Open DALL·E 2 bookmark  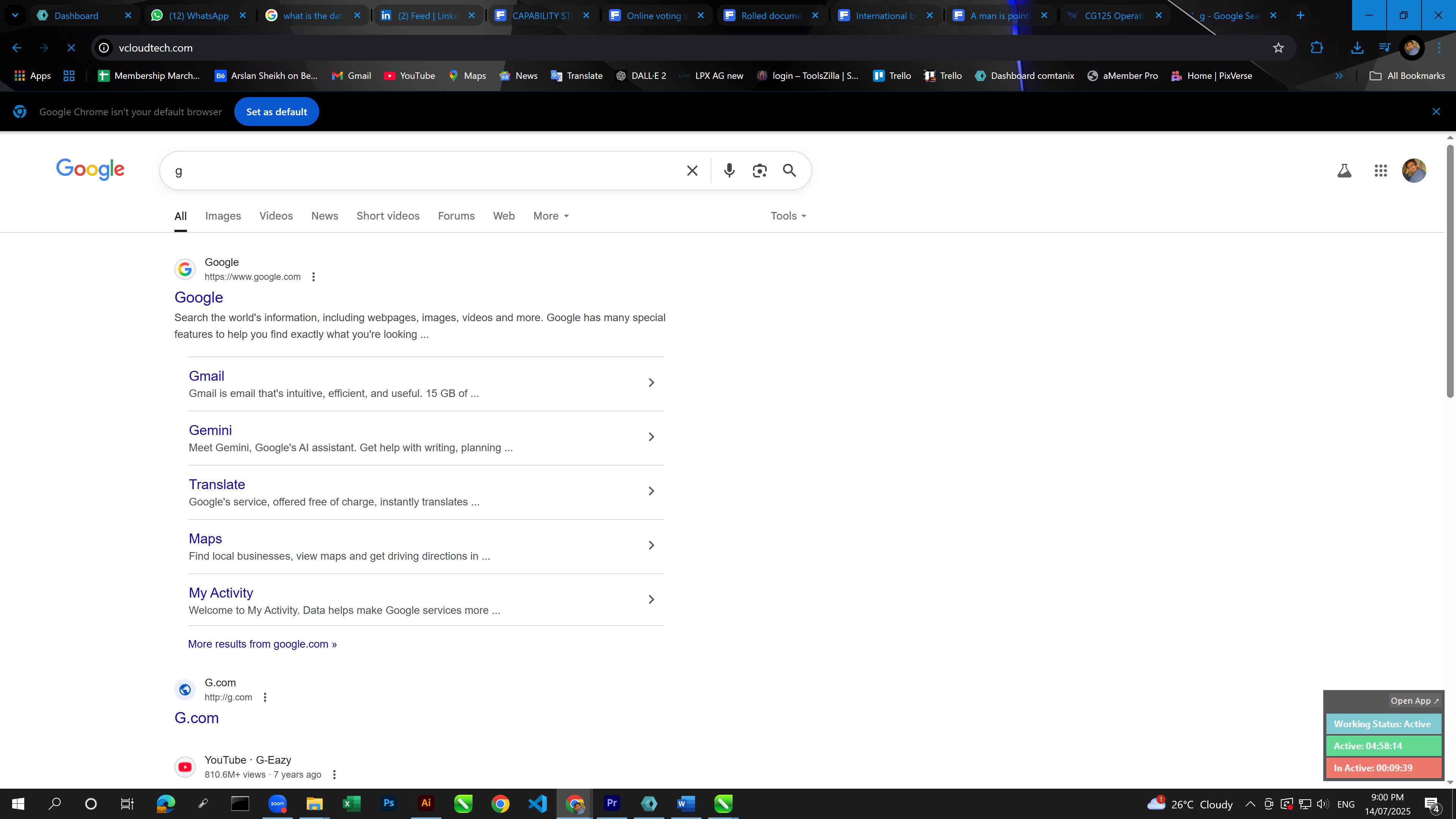click(x=641, y=76)
